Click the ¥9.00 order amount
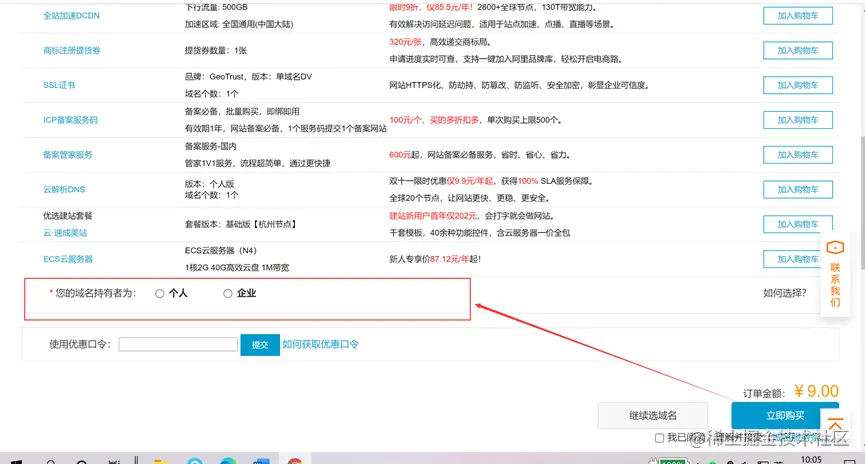The height and width of the screenshot is (464, 865). 816,391
